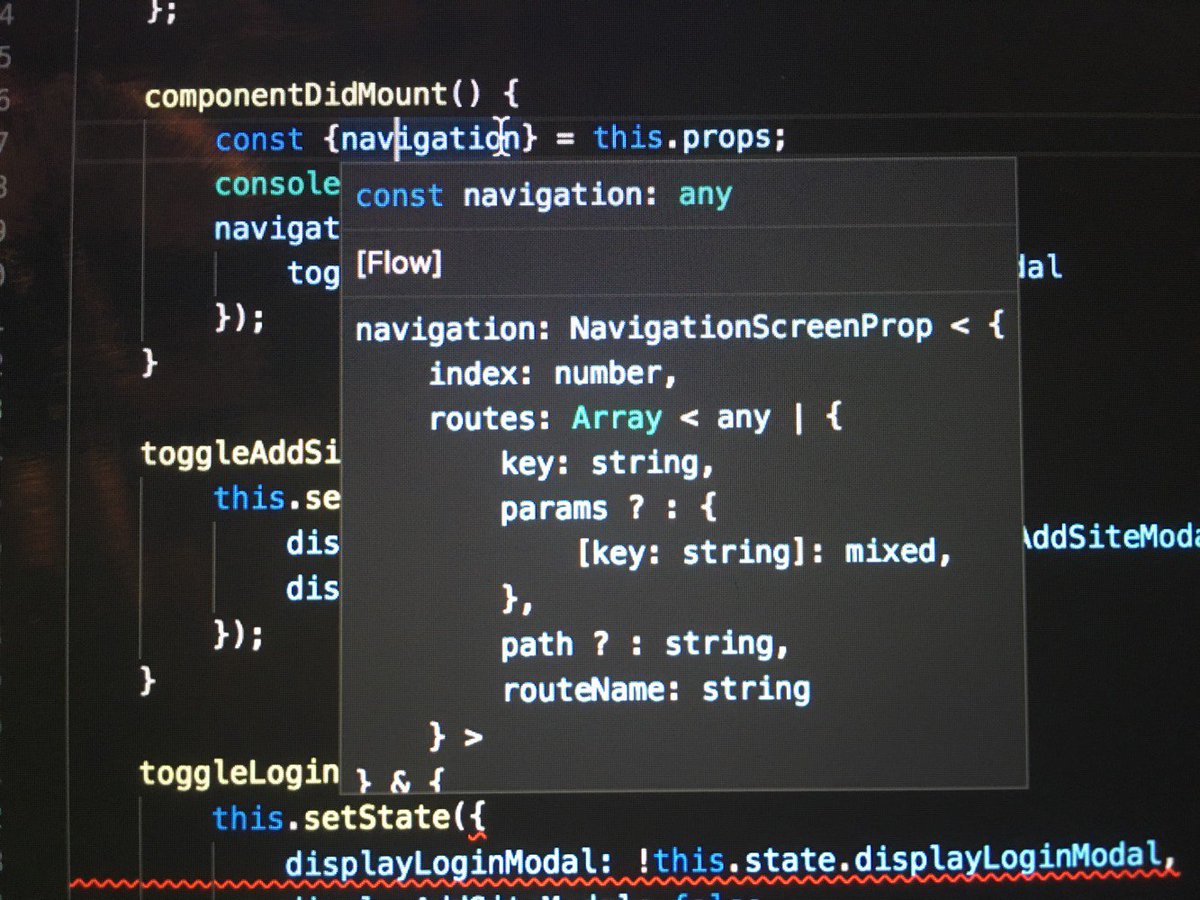Click 'displayLoginModal:' property key
Viewport: 1200px width, 900px height.
(449, 861)
